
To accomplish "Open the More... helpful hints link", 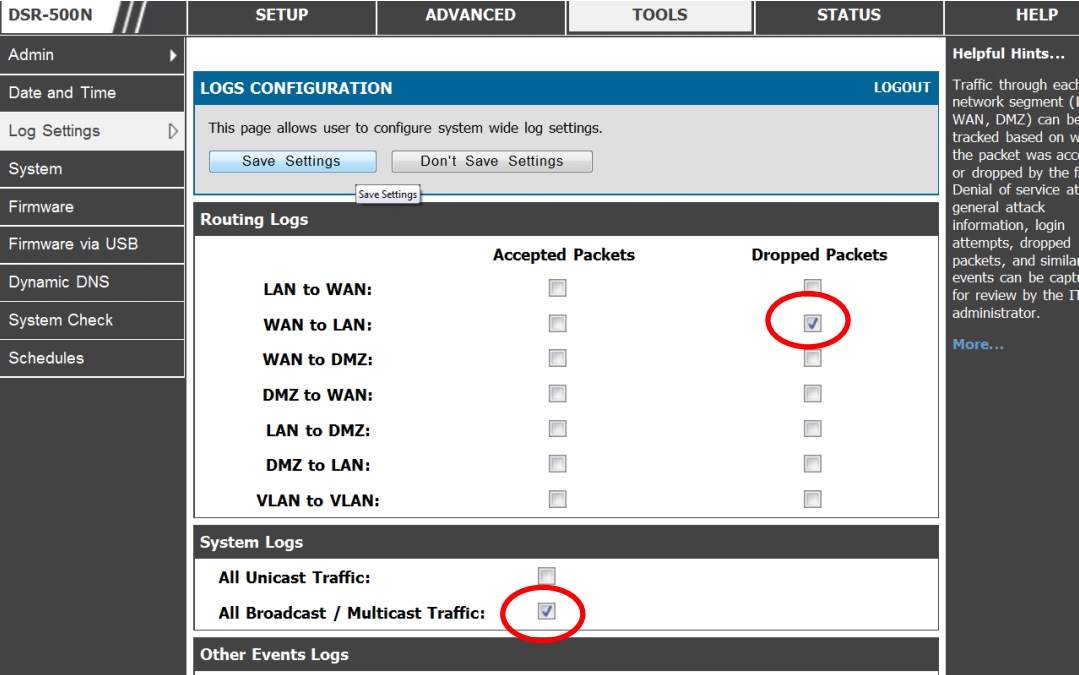I will coord(977,345).
